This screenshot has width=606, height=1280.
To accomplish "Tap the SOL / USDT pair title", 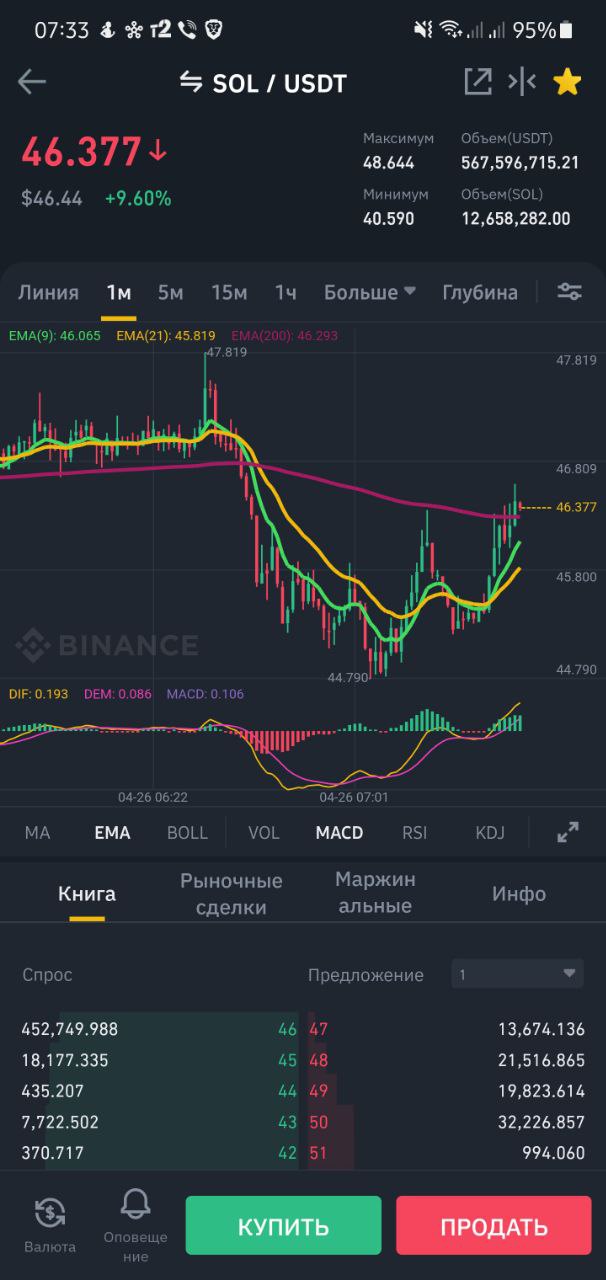I will [x=280, y=83].
